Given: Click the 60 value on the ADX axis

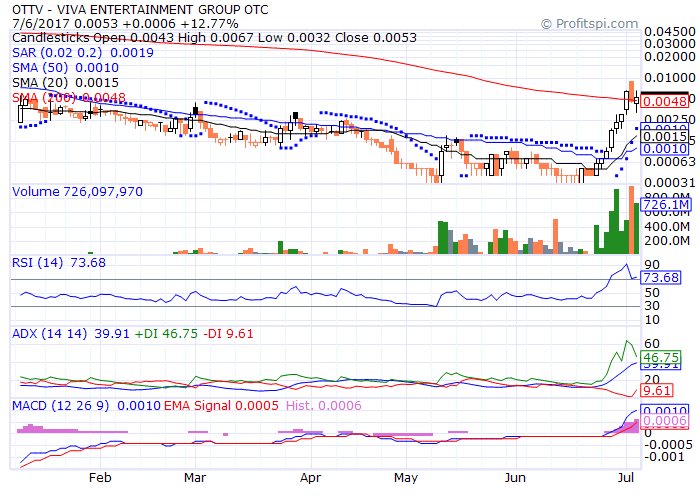Looking at the screenshot, I should click(x=652, y=343).
